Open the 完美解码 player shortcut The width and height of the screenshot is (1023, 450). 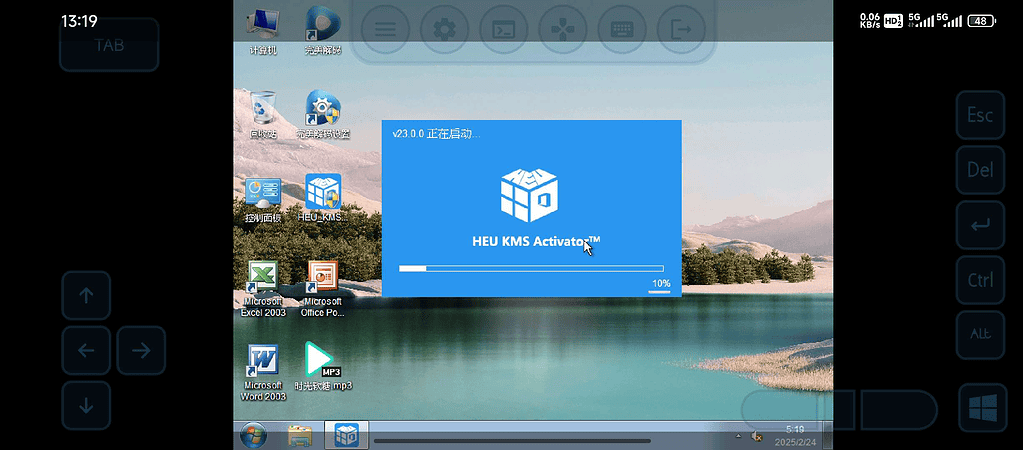pos(323,30)
